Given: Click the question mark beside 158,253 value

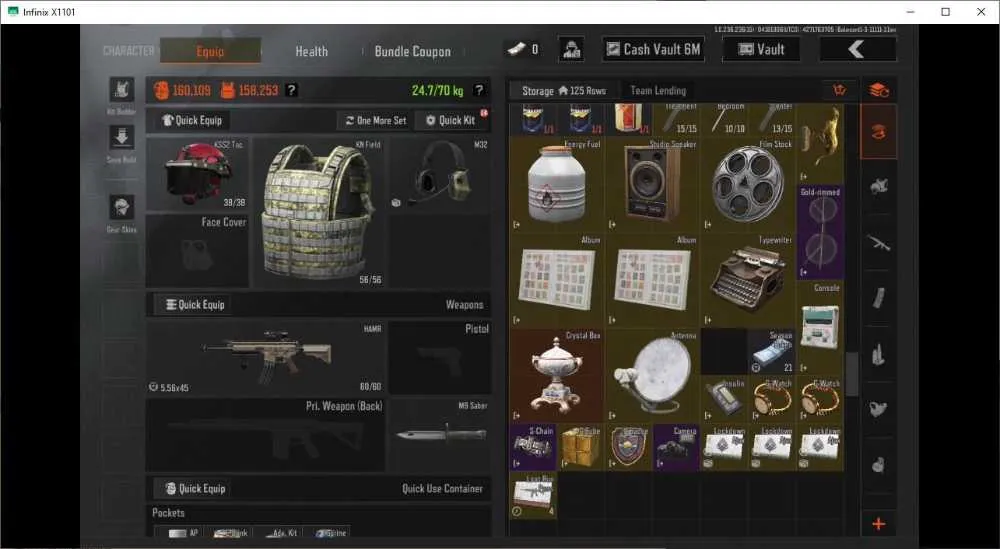Looking at the screenshot, I should (291, 90).
